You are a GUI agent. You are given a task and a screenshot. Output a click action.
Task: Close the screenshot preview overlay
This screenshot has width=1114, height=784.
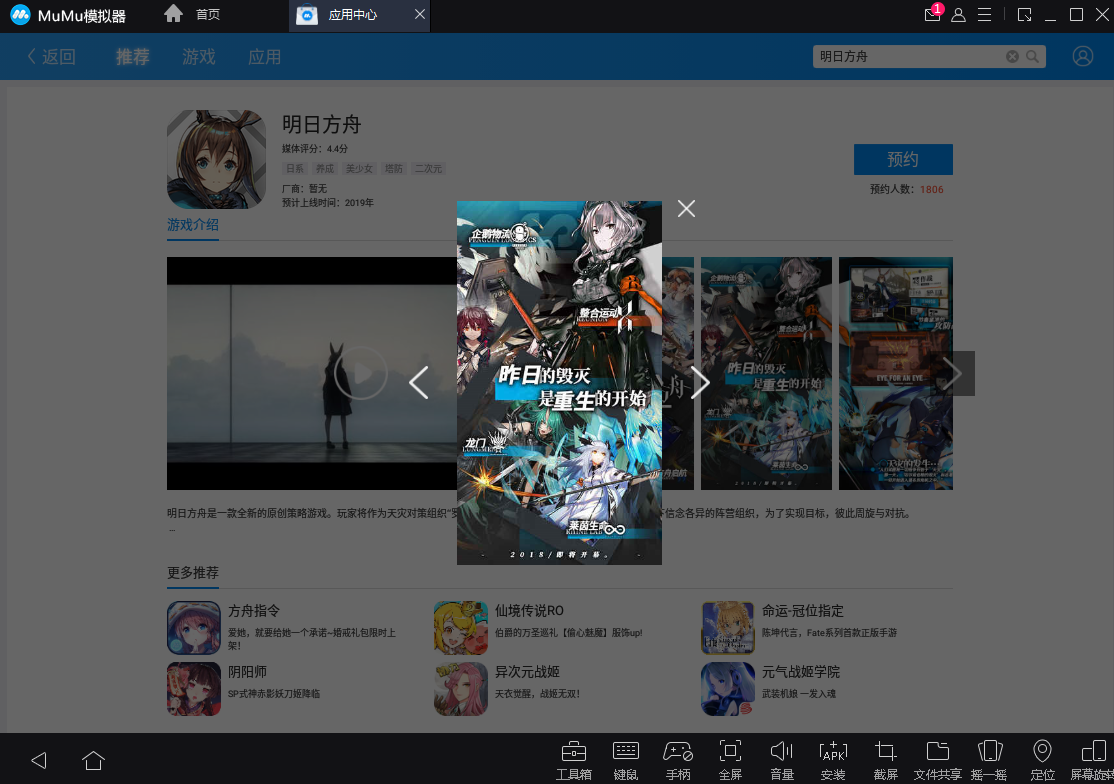point(686,208)
